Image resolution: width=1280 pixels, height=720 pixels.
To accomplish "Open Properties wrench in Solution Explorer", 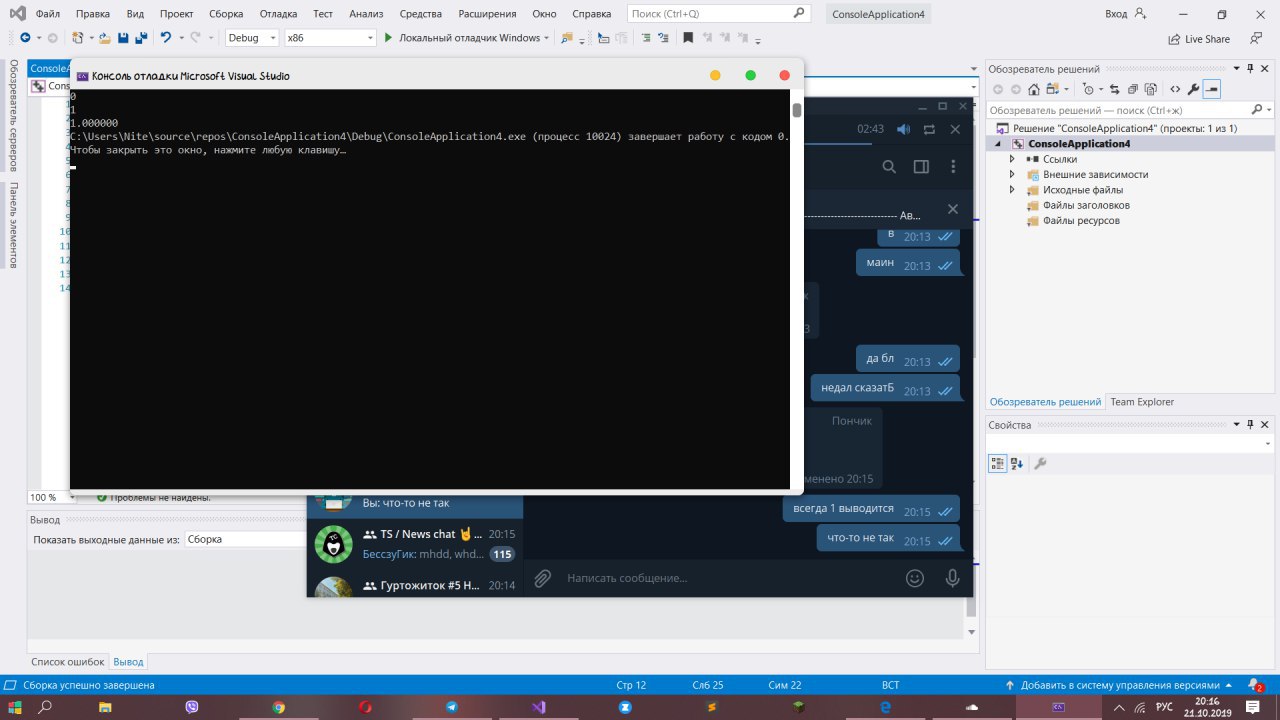I will [1193, 89].
